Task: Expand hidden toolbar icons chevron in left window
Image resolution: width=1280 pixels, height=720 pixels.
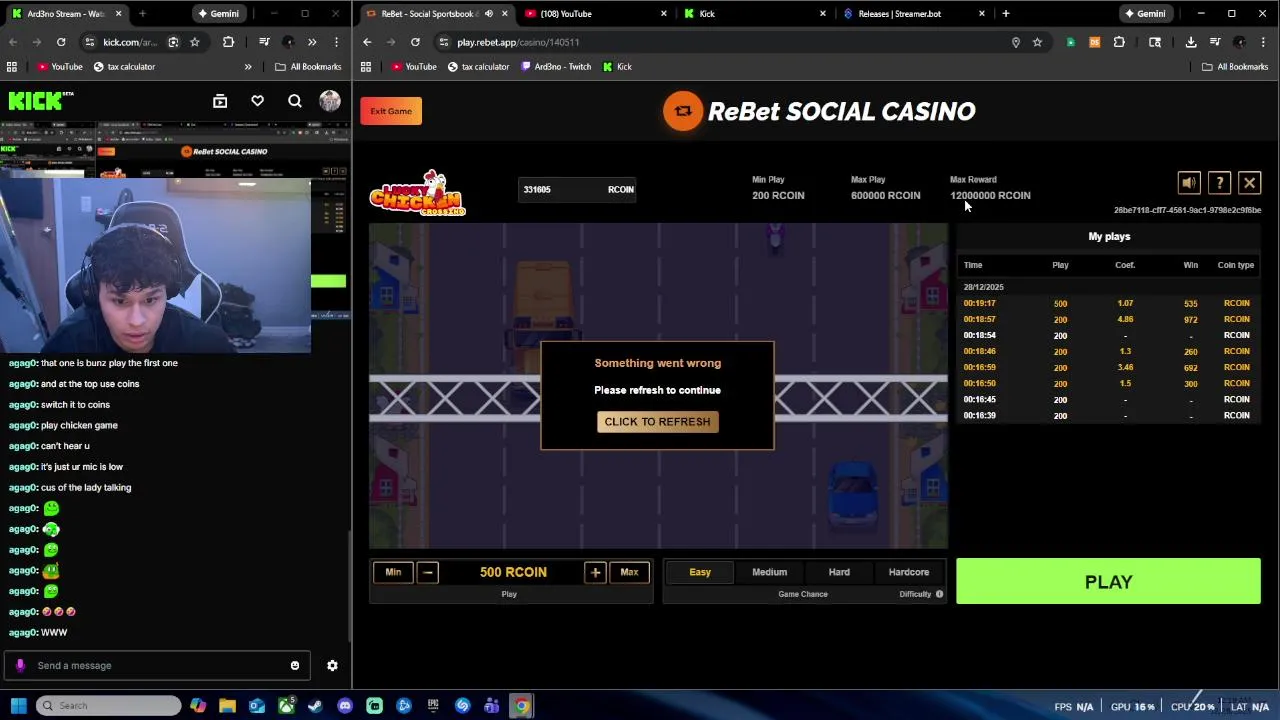Action: coord(312,42)
